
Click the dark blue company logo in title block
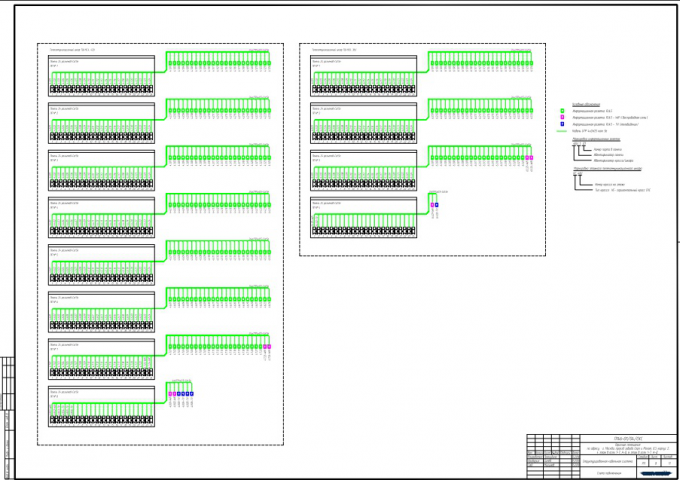656,473
